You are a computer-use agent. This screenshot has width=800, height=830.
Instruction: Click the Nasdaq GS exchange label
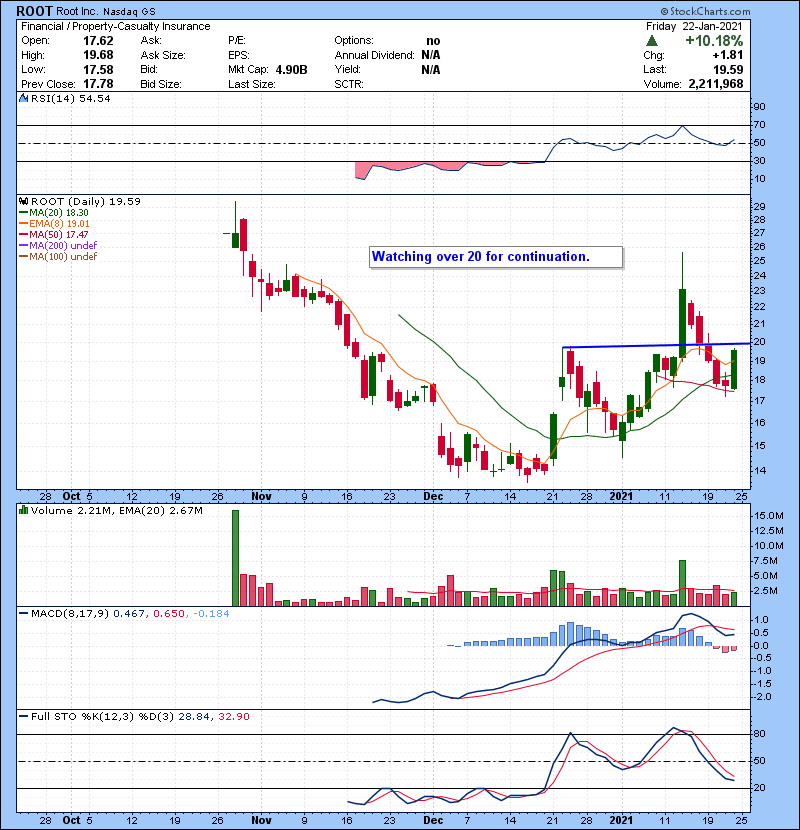[x=129, y=12]
